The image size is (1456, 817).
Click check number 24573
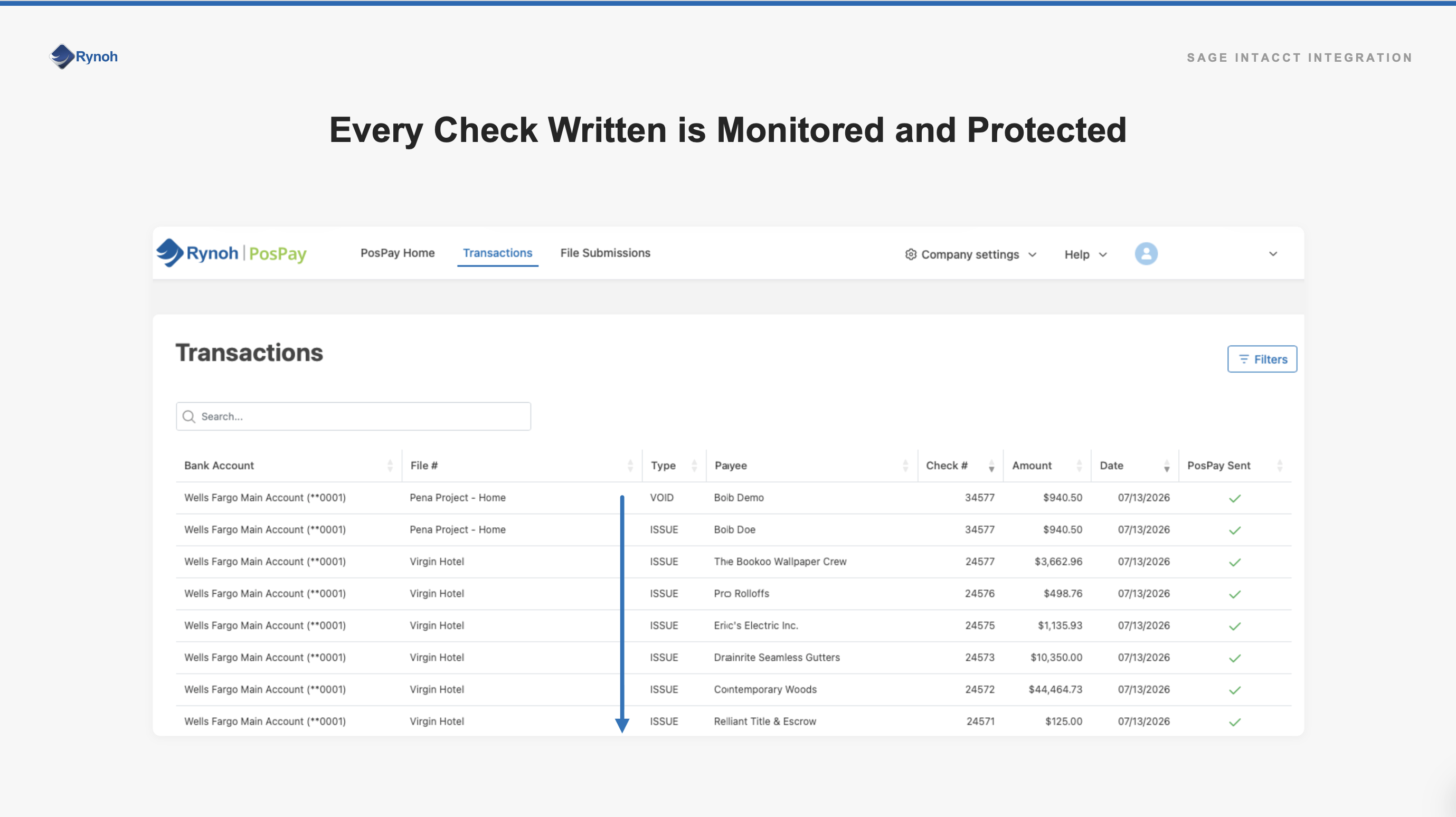979,658
